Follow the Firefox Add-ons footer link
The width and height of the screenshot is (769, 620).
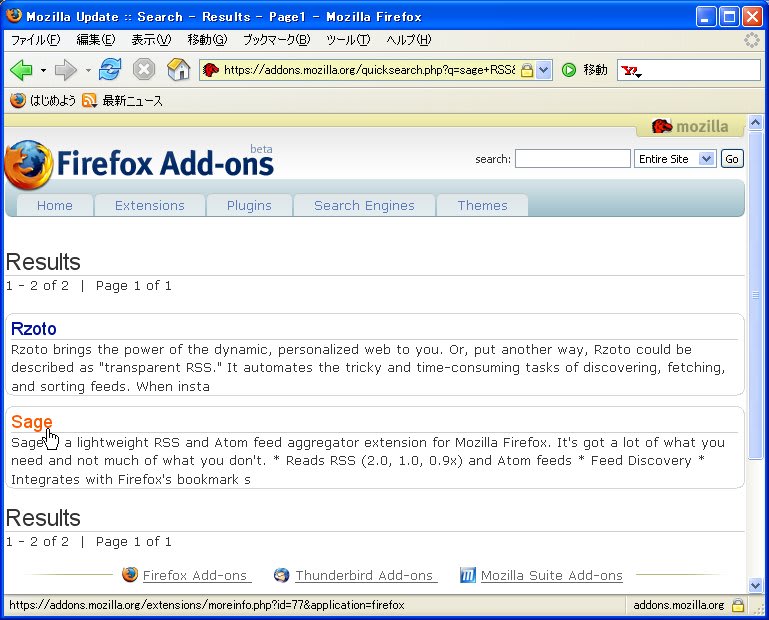pyautogui.click(x=195, y=575)
